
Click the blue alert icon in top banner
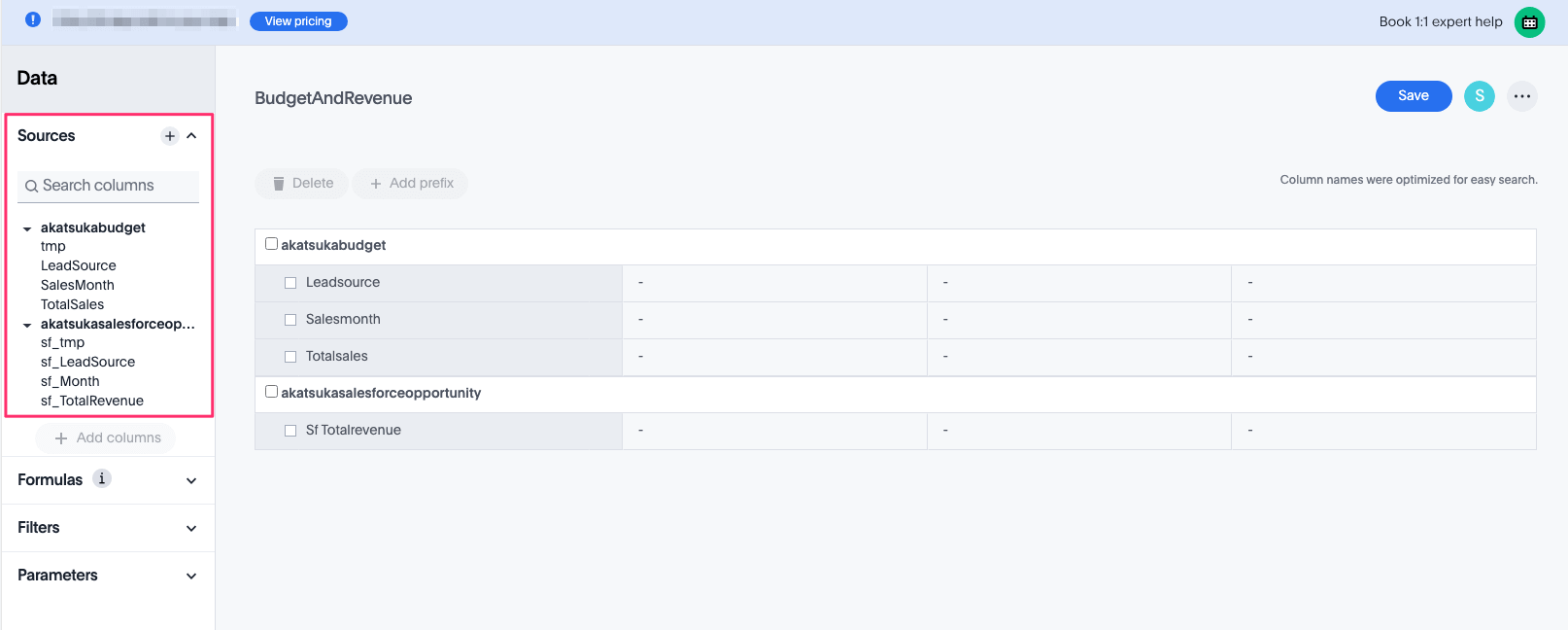33,19
